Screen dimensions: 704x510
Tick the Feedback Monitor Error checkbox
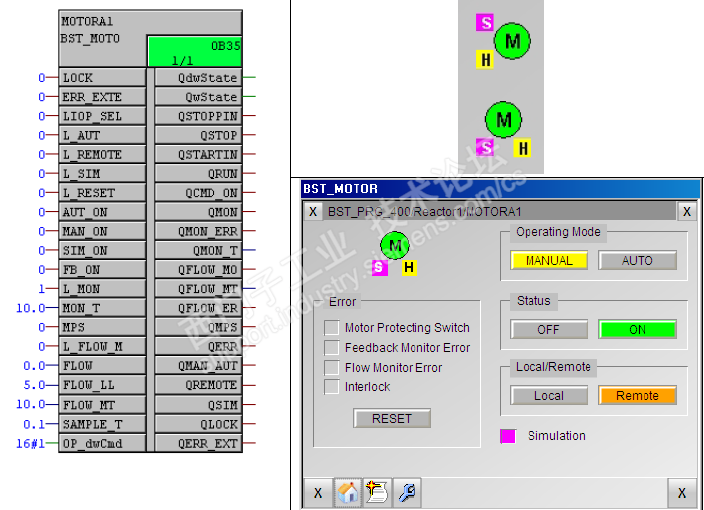[x=331, y=347]
